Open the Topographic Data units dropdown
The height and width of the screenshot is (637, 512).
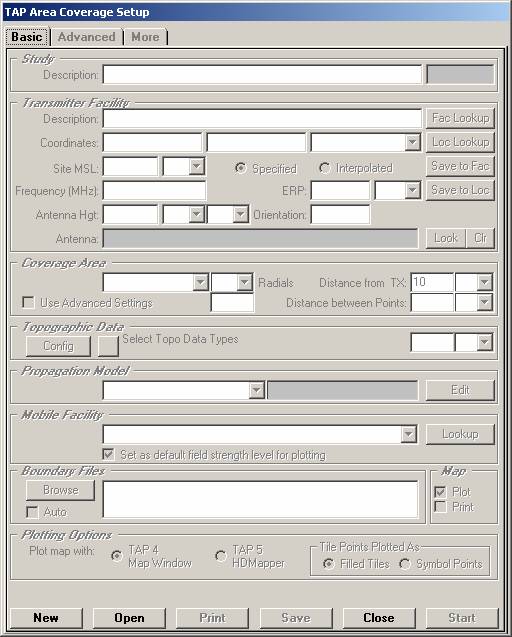485,342
